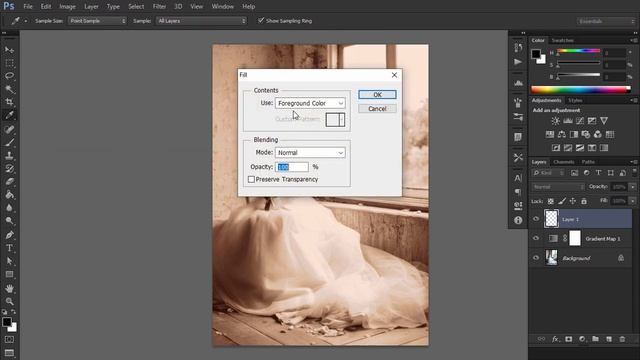The width and height of the screenshot is (640, 360).
Task: Select the Lasso tool
Action: pos(9,76)
